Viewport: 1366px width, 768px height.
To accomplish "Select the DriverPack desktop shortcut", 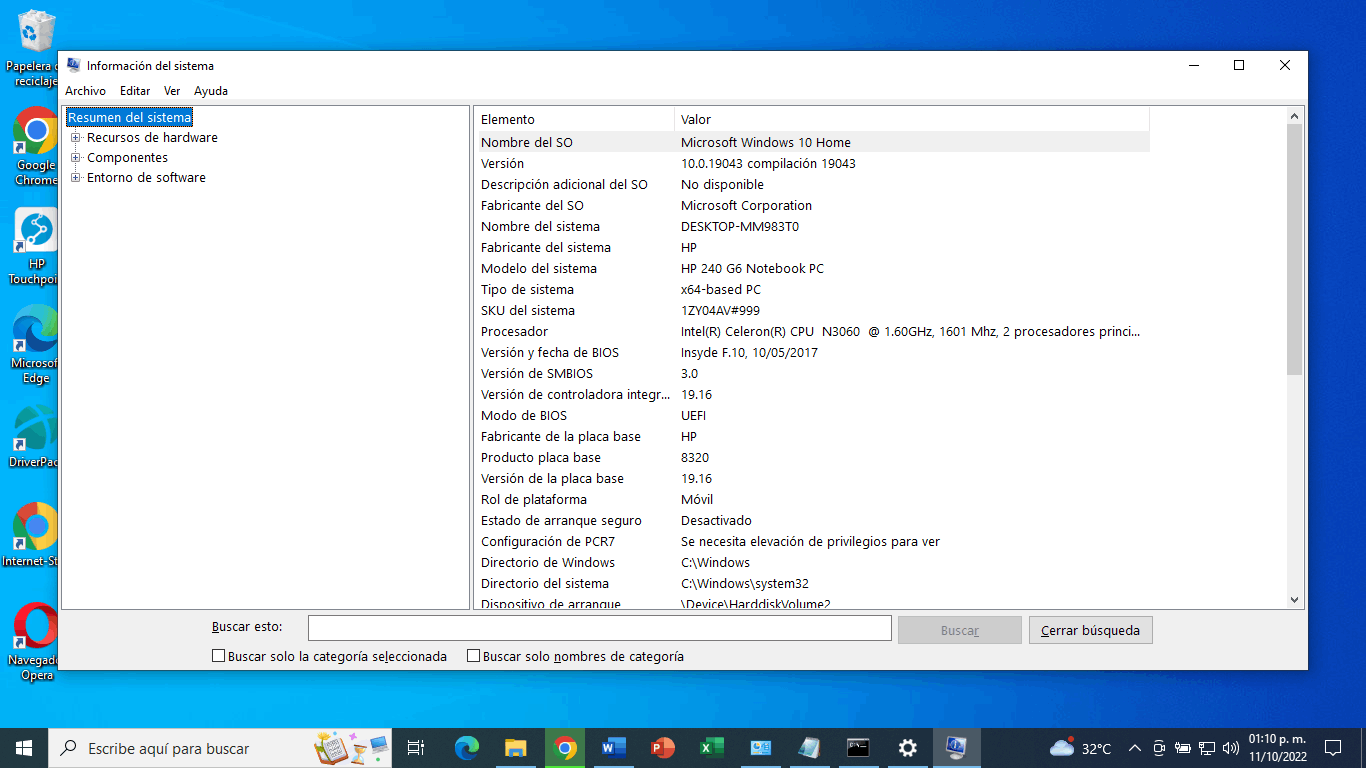I will click(x=34, y=438).
